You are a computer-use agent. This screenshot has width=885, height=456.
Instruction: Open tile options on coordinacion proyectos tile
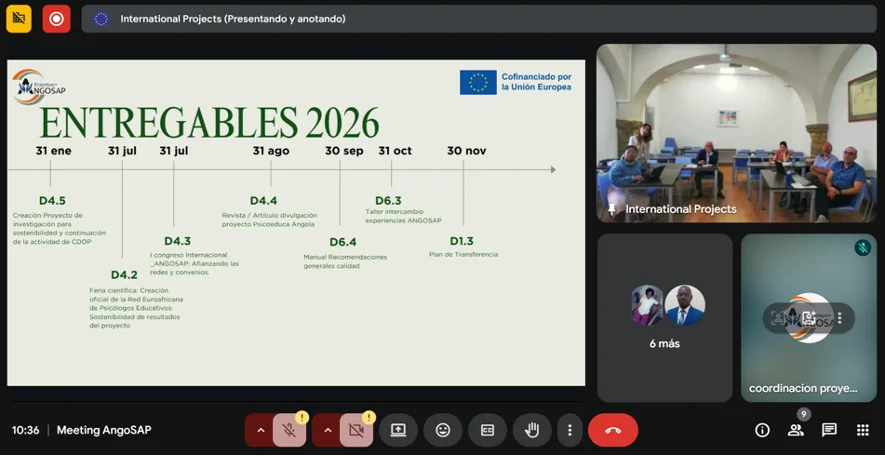click(x=839, y=318)
